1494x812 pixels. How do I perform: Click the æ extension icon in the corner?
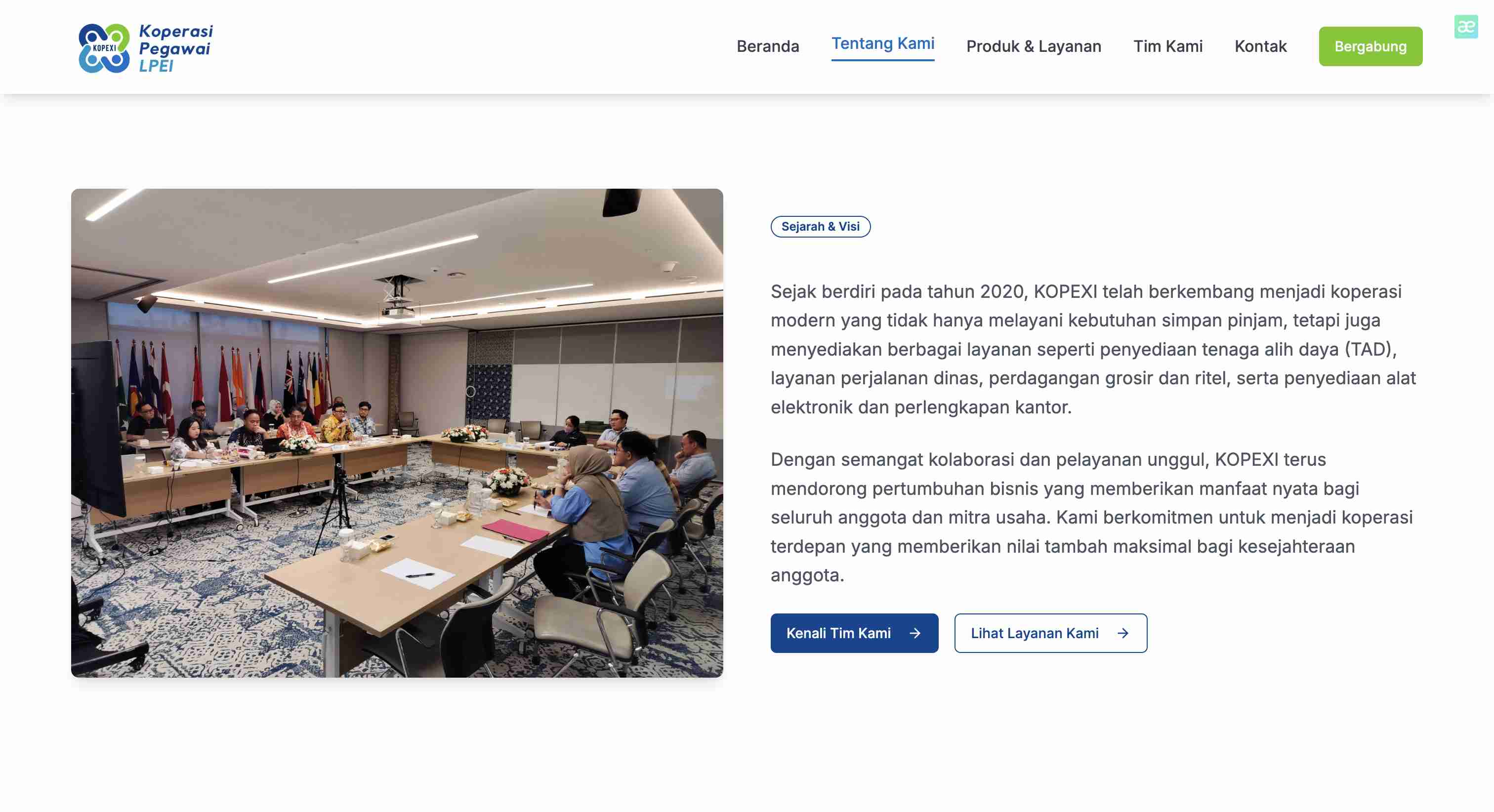1466,27
